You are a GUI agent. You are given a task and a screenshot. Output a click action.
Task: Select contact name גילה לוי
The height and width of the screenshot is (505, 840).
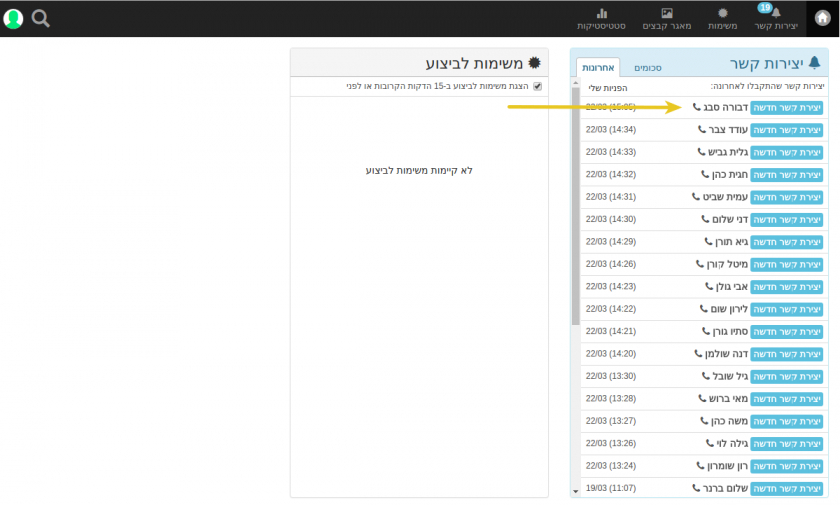click(x=732, y=443)
